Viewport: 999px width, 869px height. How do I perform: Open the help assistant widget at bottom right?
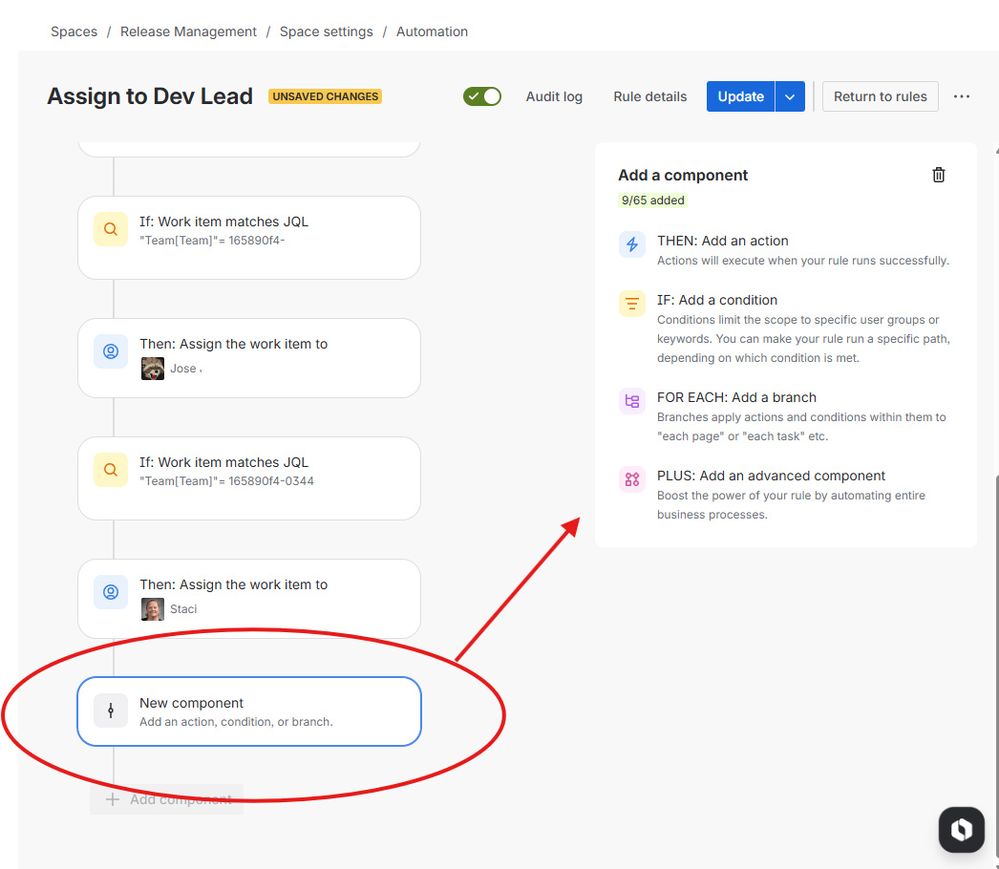pyautogui.click(x=960, y=829)
